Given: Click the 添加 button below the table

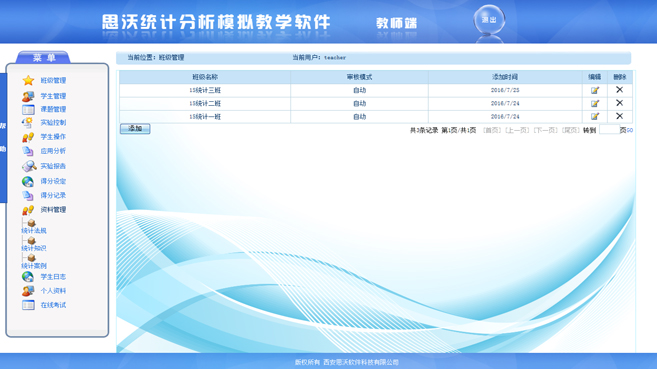Looking at the screenshot, I should coord(135,129).
